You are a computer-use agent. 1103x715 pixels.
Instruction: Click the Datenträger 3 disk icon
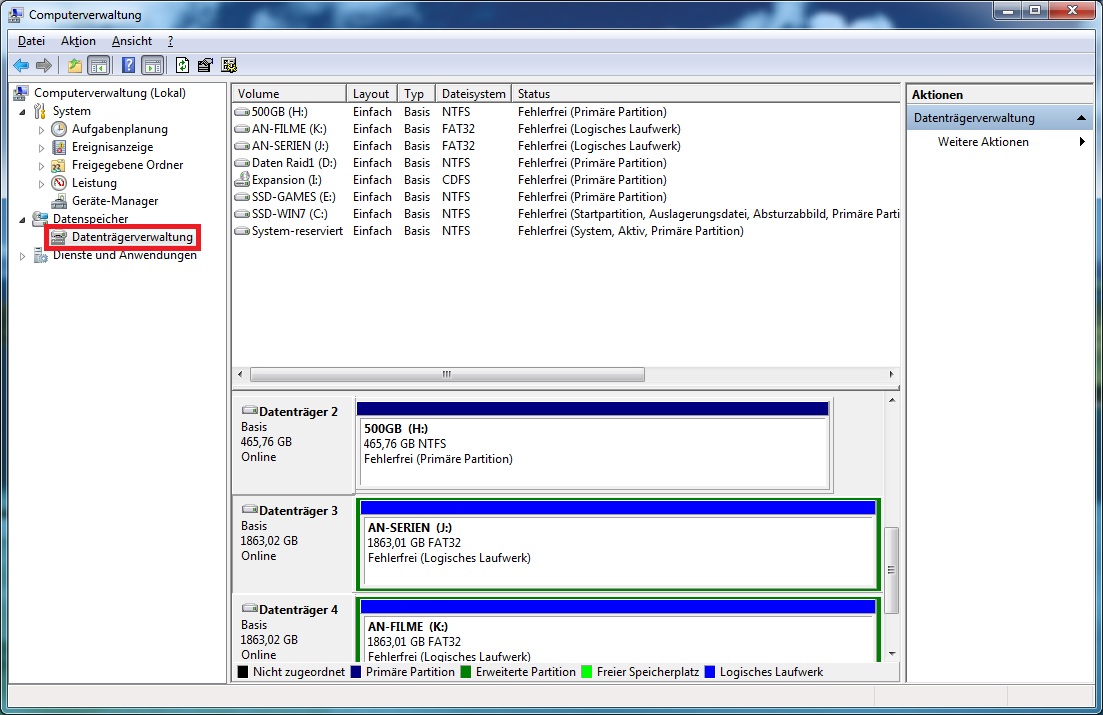coord(250,510)
